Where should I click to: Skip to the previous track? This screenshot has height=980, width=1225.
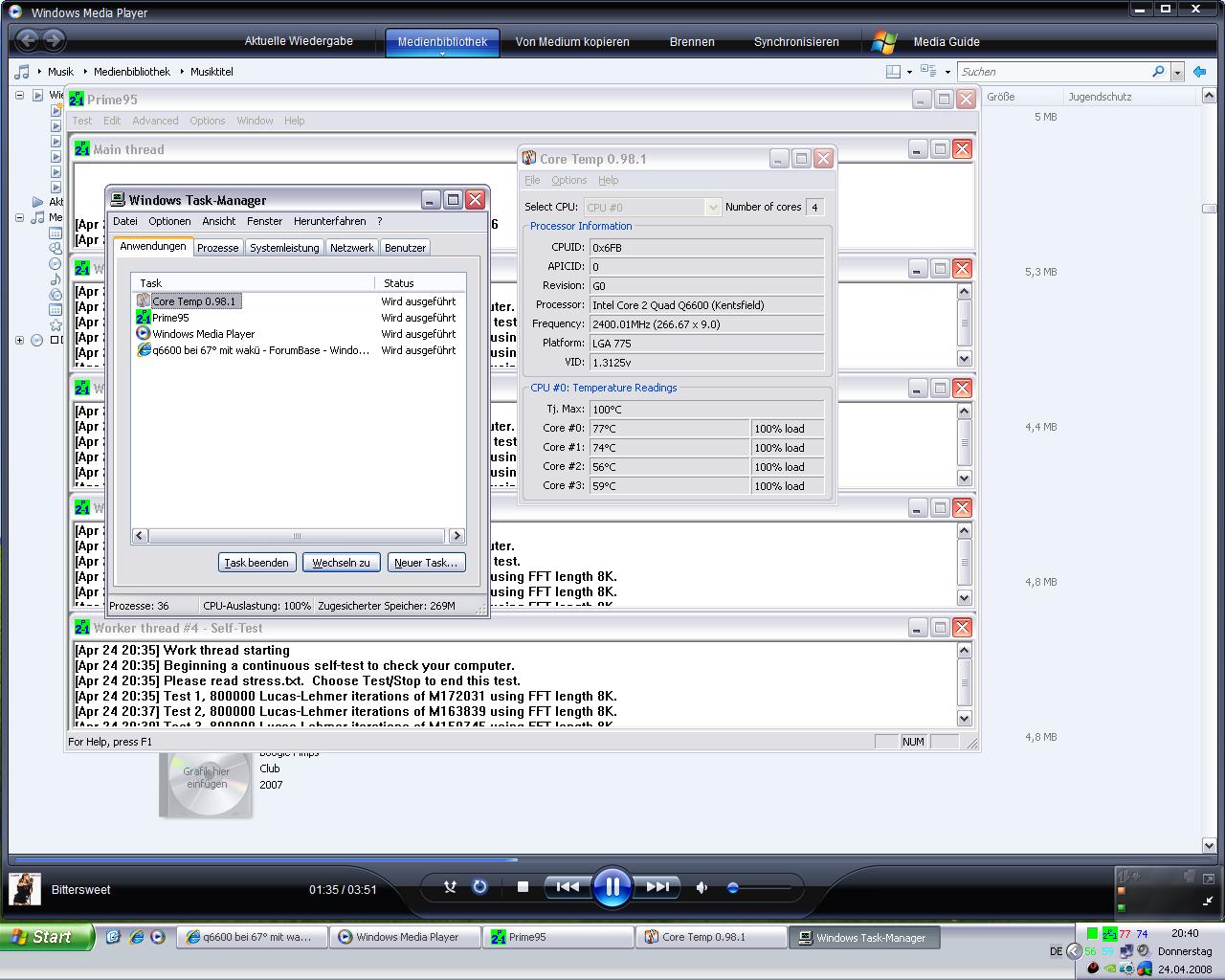[x=568, y=887]
